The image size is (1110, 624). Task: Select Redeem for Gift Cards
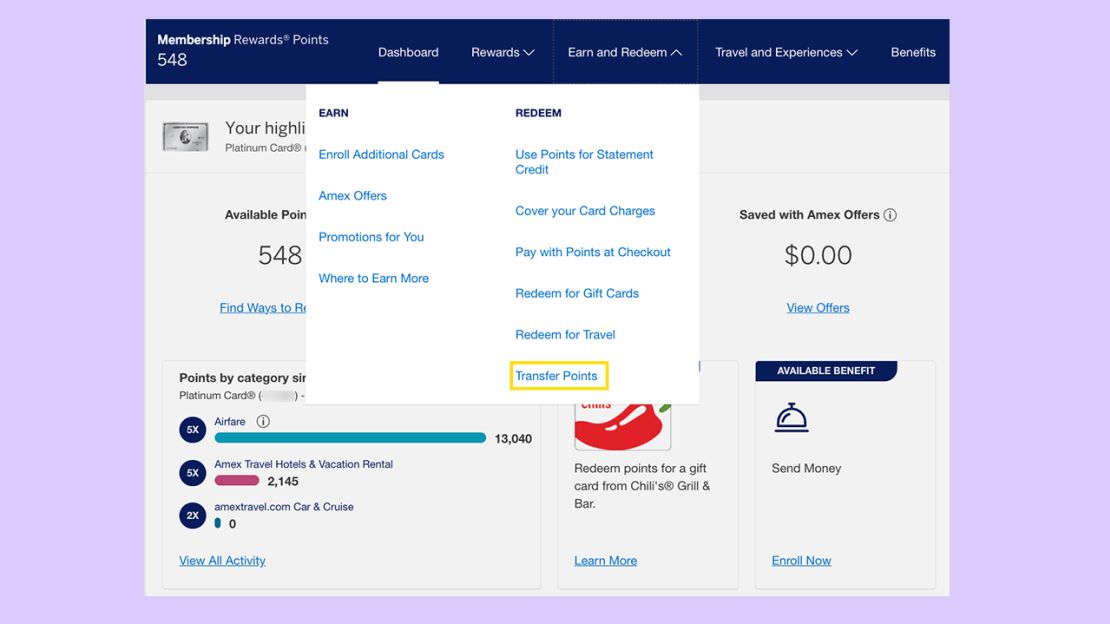[577, 293]
